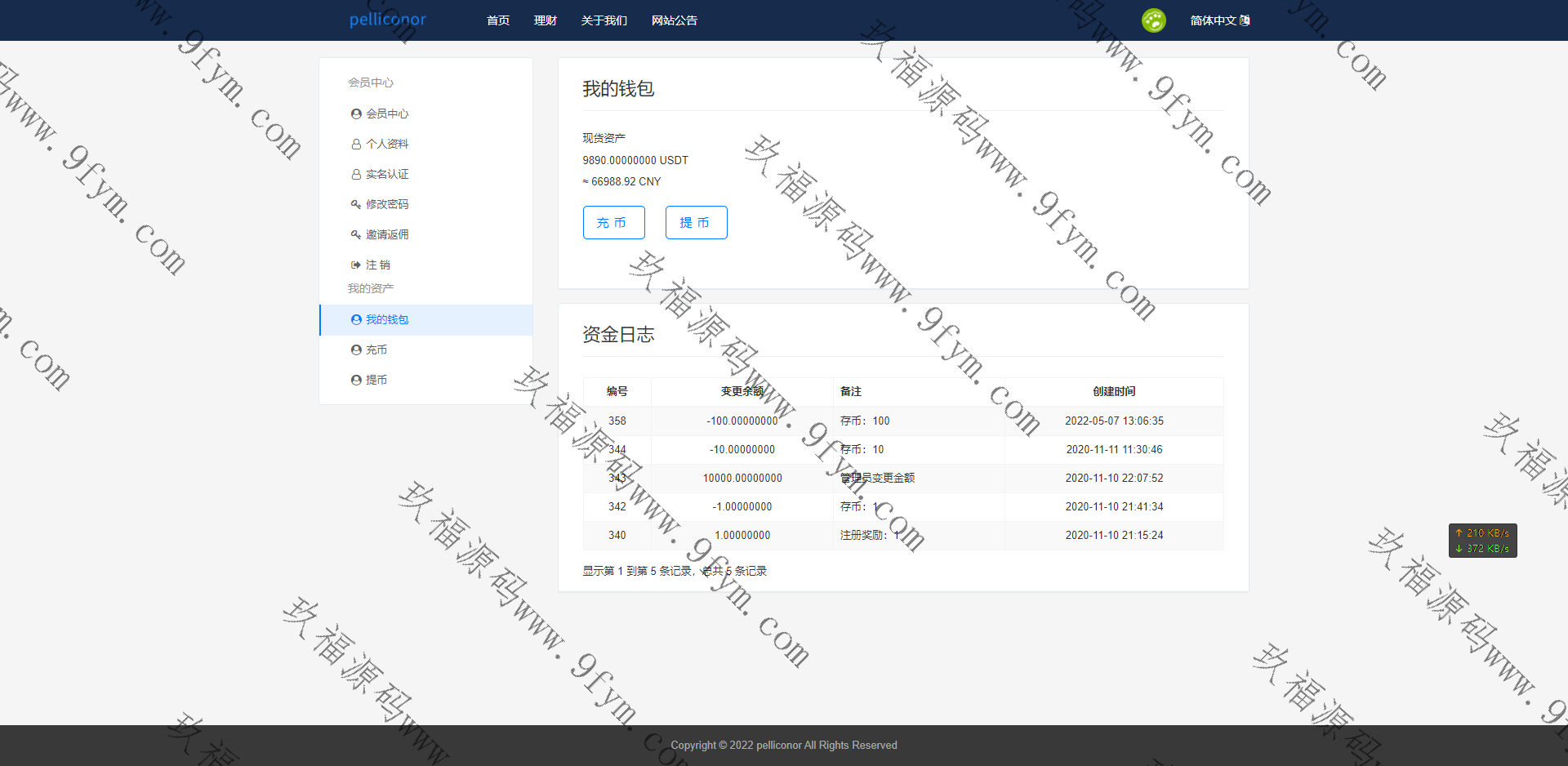Click the key icon beside 邀请返佣
Image resolution: width=1568 pixels, height=766 pixels.
(x=356, y=234)
